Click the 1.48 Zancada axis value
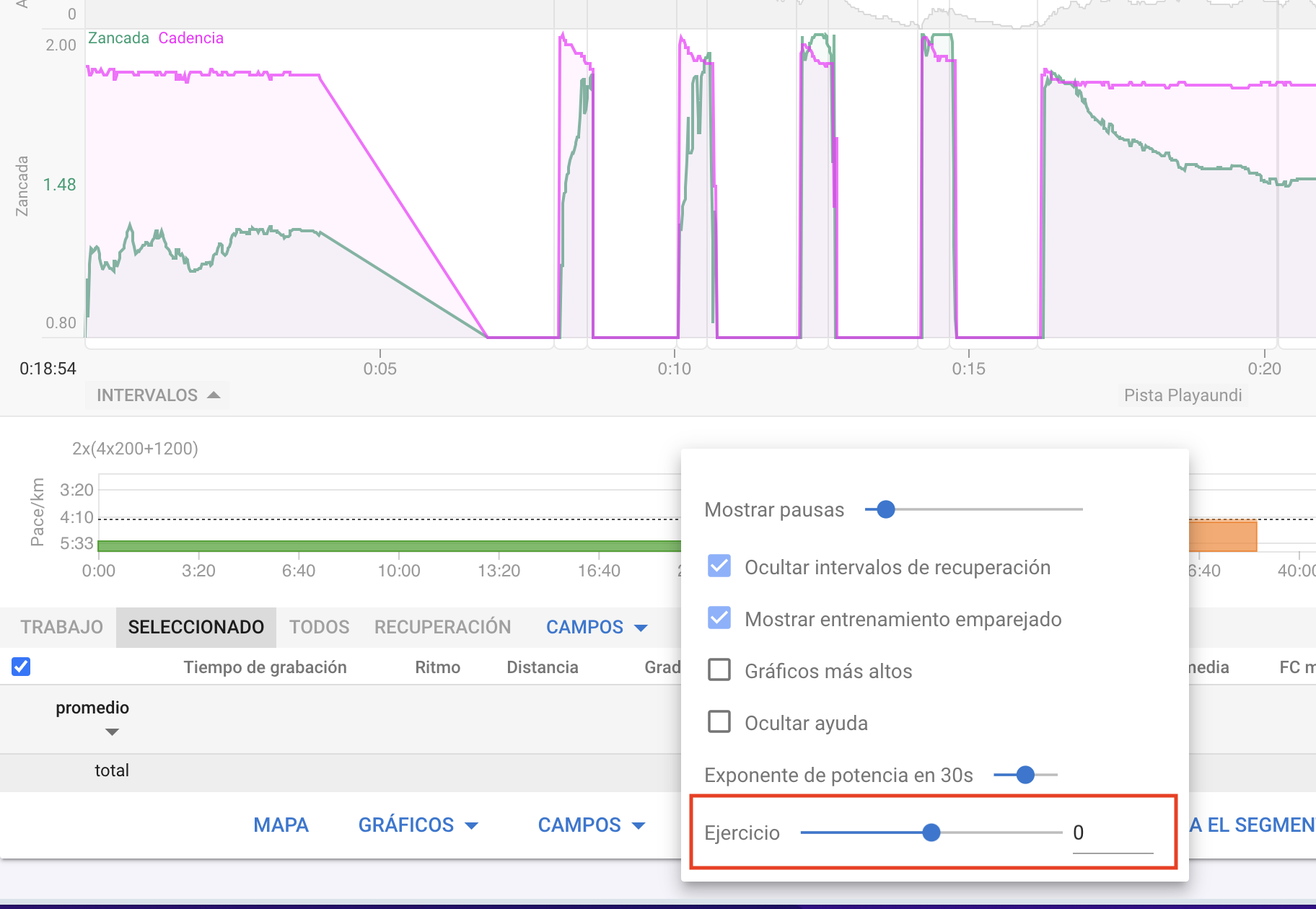The width and height of the screenshot is (1316, 909). click(x=59, y=185)
